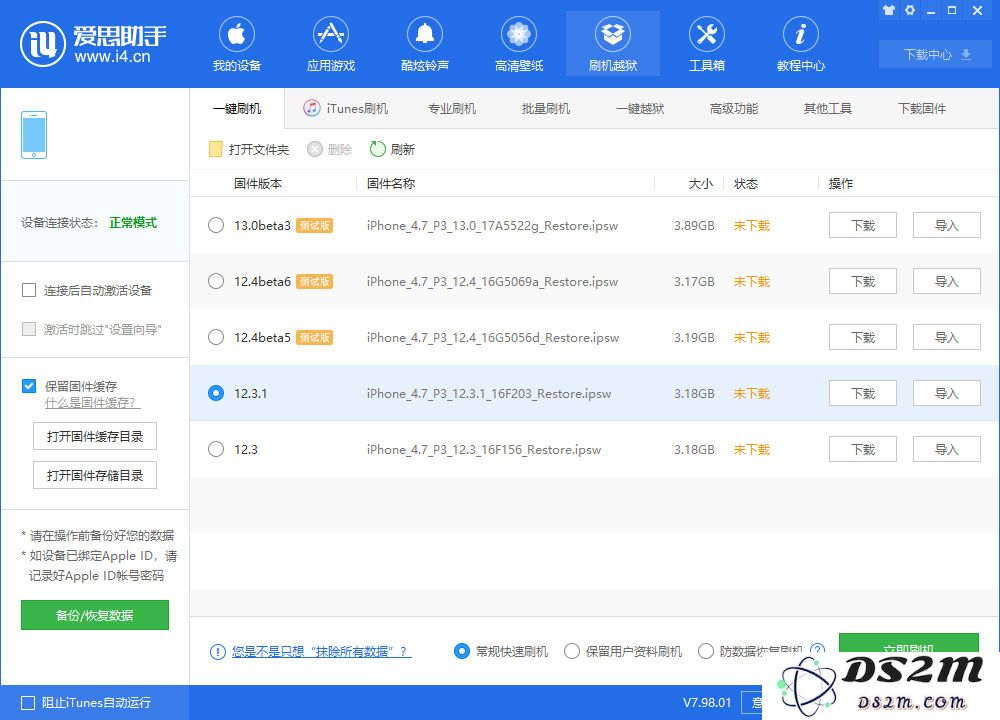Screen dimensions: 1000x720
Task: Select firmware 12.3 radio button
Action: coord(216,450)
